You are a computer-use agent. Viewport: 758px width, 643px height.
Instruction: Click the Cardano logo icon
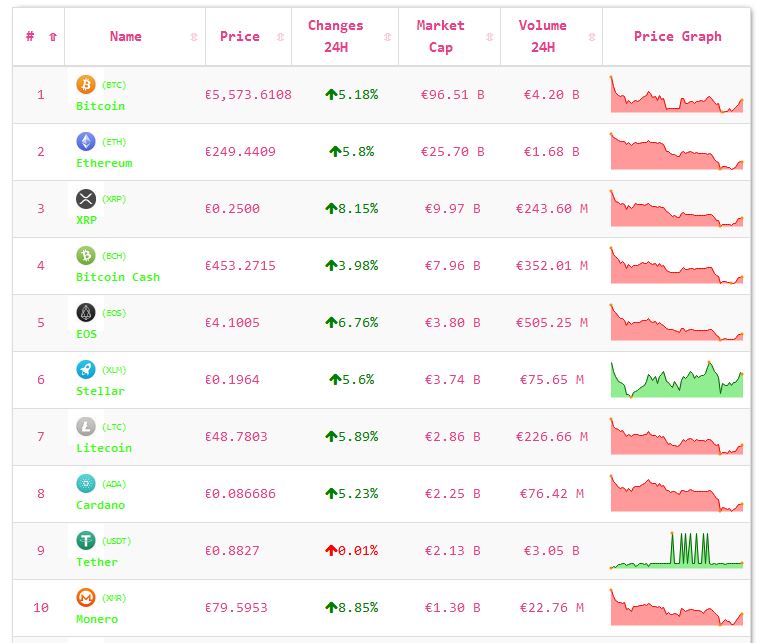[x=86, y=484]
